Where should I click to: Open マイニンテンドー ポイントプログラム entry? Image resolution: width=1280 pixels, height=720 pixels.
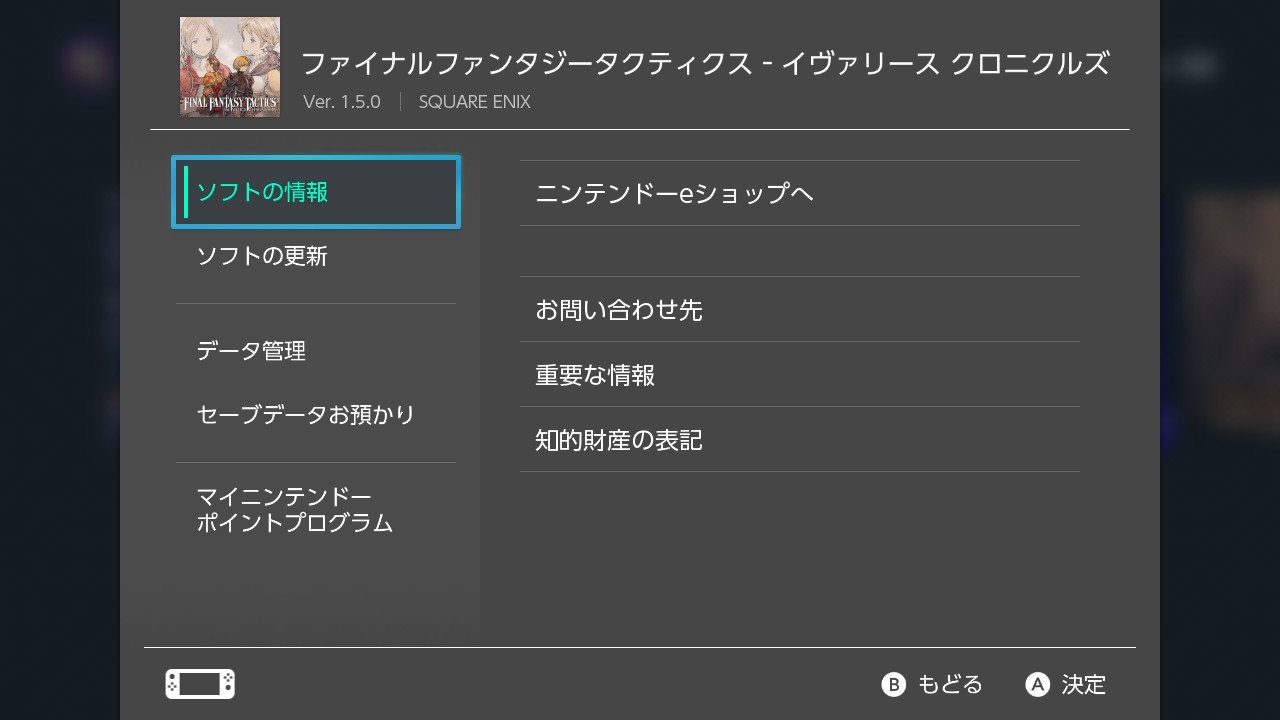[316, 510]
